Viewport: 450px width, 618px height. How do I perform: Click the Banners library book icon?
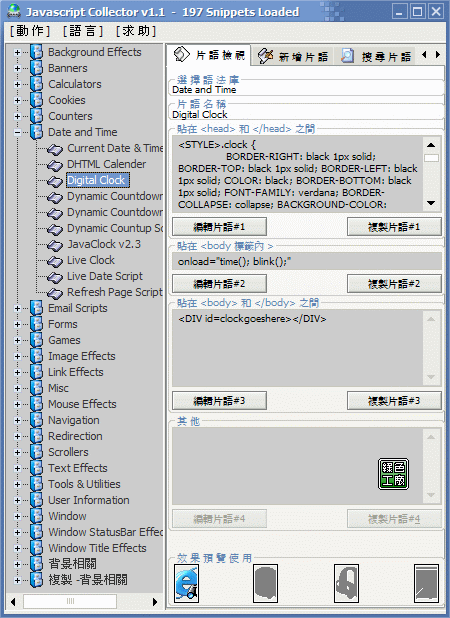[x=37, y=68]
